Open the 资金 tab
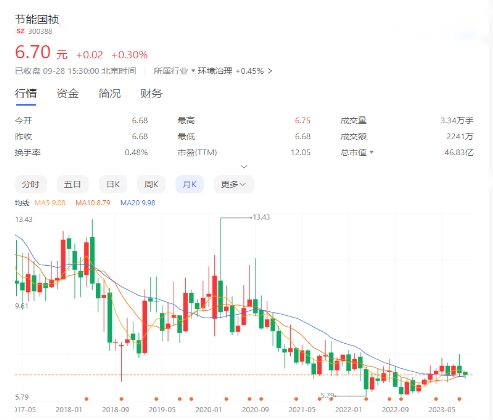The width and height of the screenshot is (493, 420). coord(68,94)
